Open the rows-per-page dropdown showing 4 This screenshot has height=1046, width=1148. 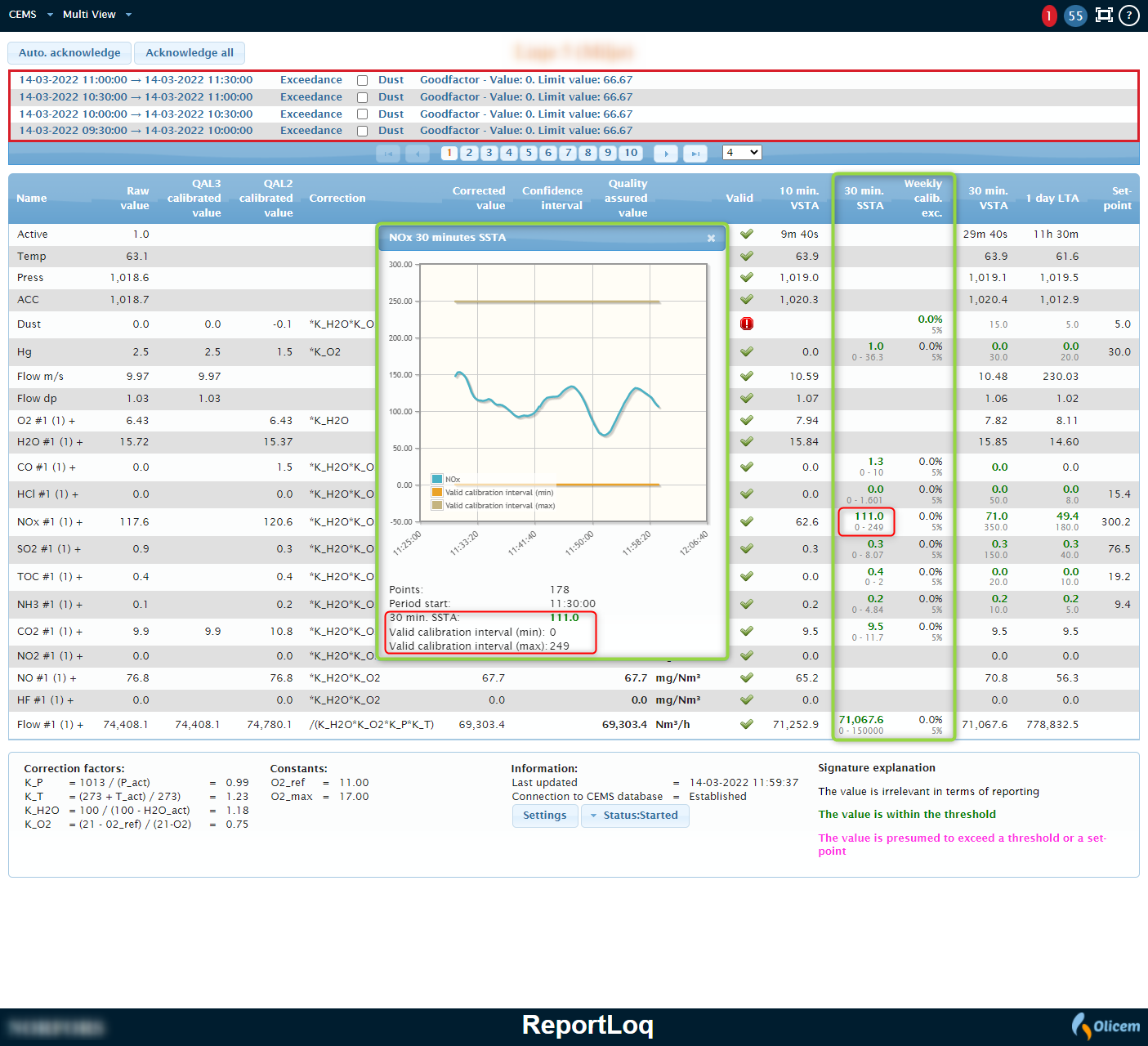coord(742,152)
